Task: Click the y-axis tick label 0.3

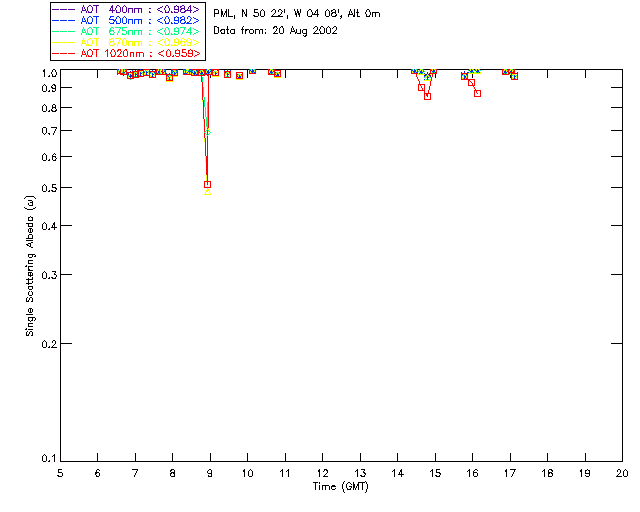Action: [49, 275]
